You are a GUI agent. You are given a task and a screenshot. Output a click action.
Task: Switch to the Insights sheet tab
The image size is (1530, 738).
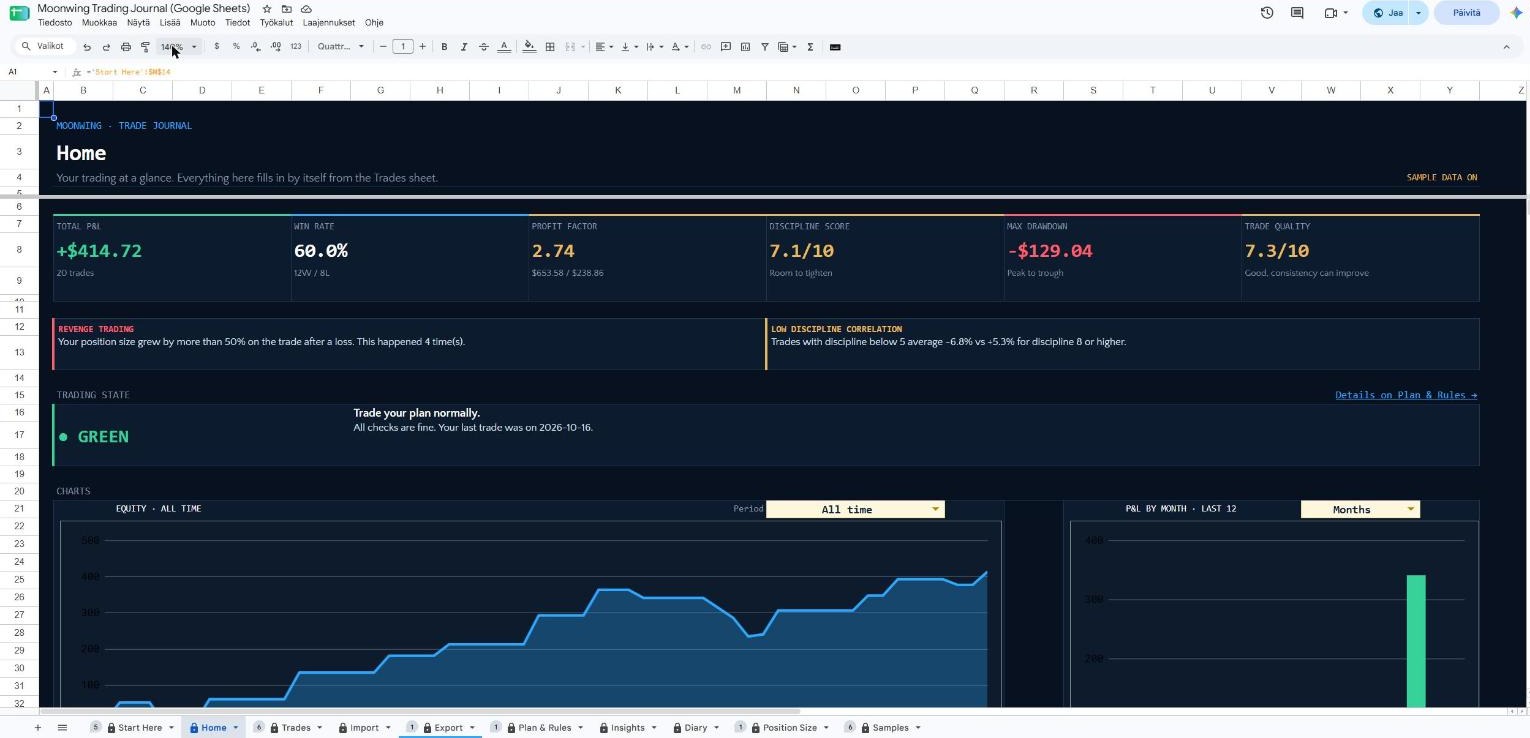628,728
